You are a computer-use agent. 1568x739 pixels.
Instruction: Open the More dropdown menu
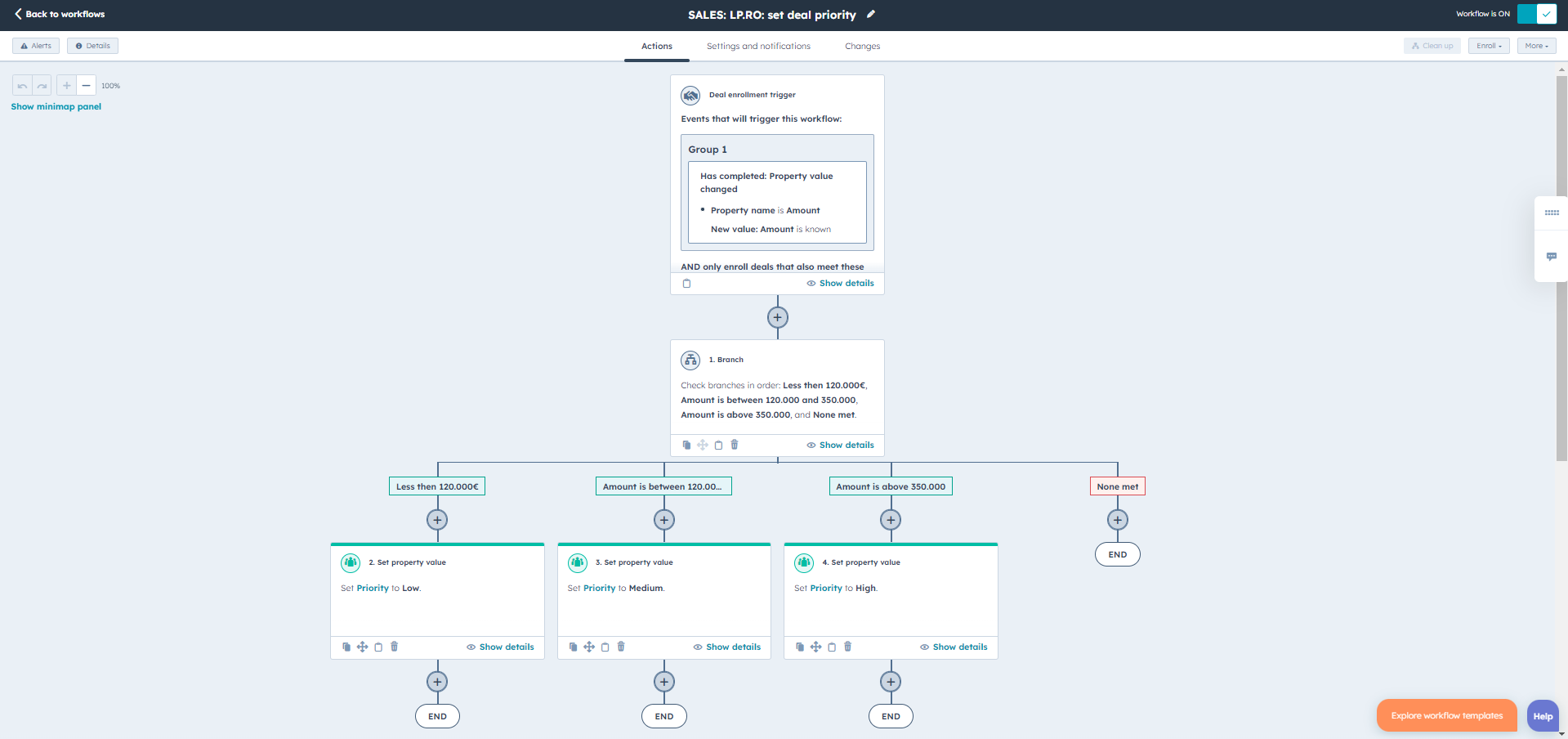point(1536,46)
